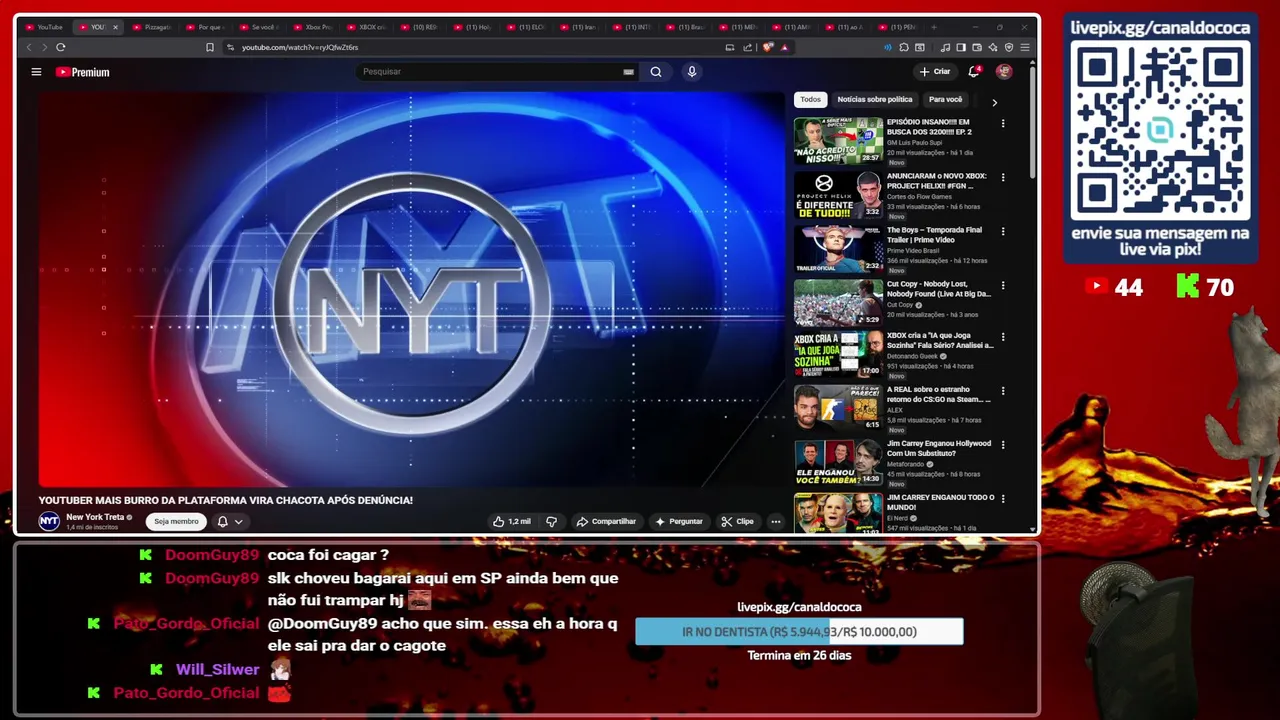Open the browser main menu icon

point(1025,47)
